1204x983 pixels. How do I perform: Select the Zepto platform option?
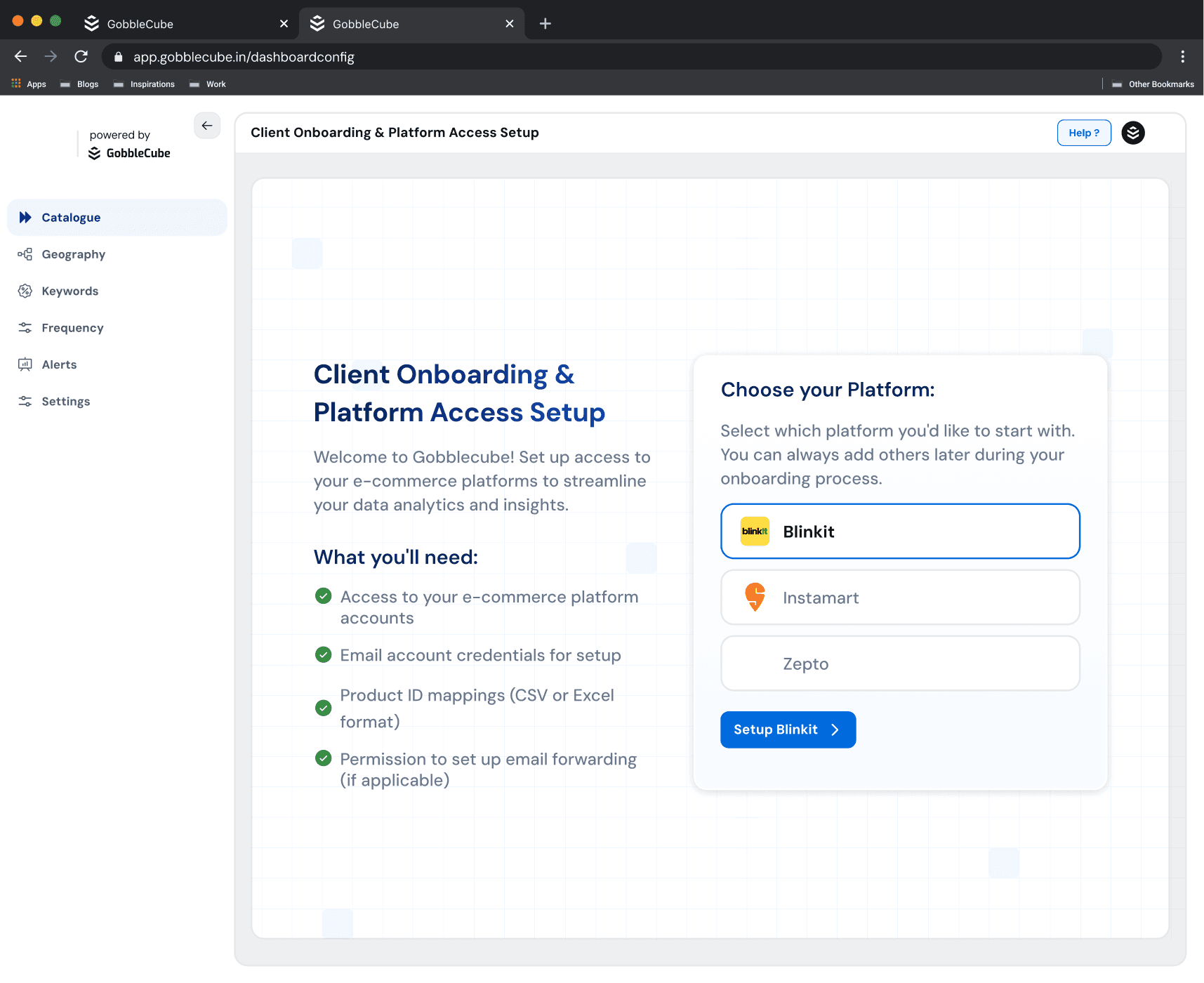click(900, 664)
